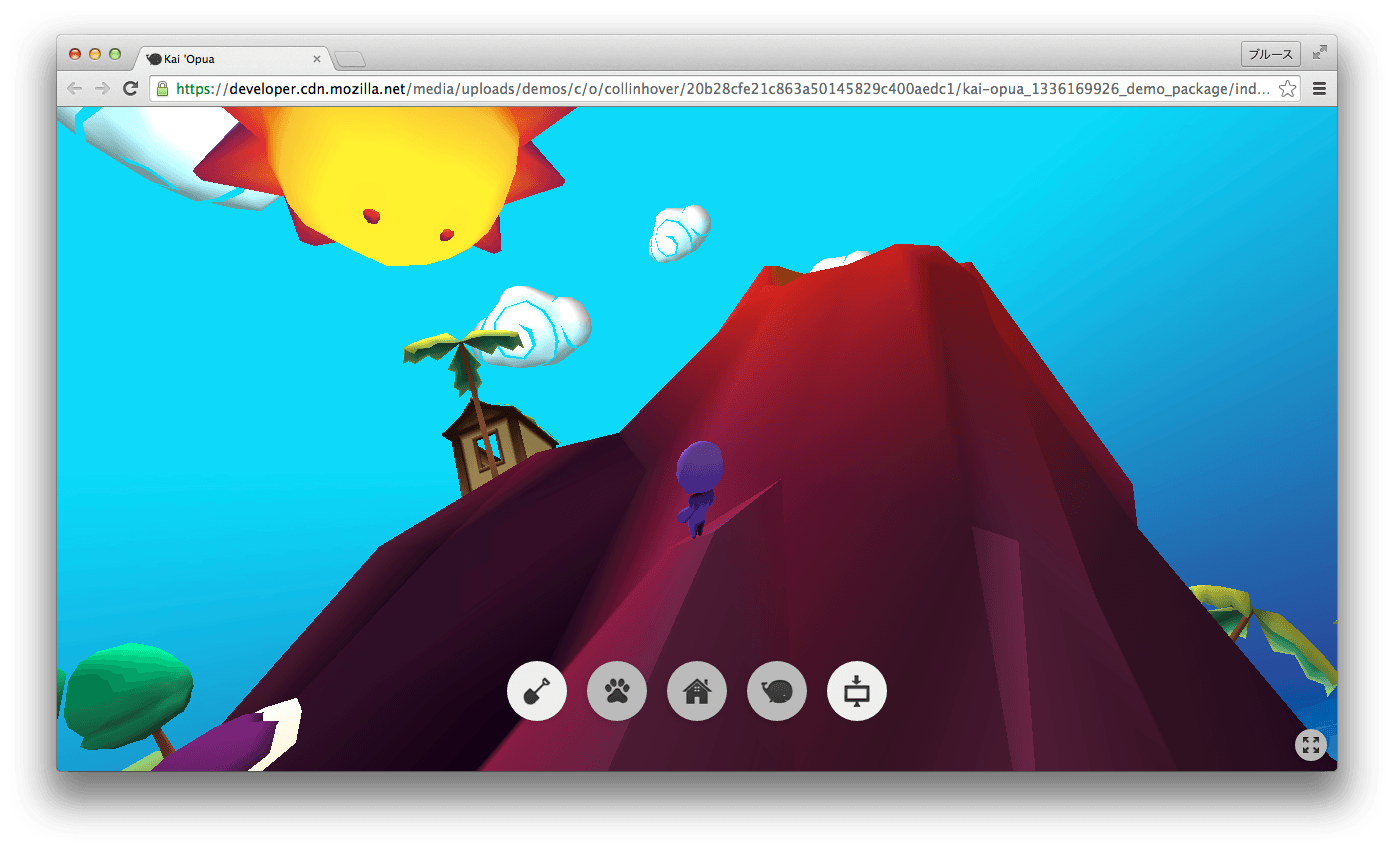Bookmark this page with the star icon
1394x850 pixels.
pyautogui.click(x=1287, y=89)
